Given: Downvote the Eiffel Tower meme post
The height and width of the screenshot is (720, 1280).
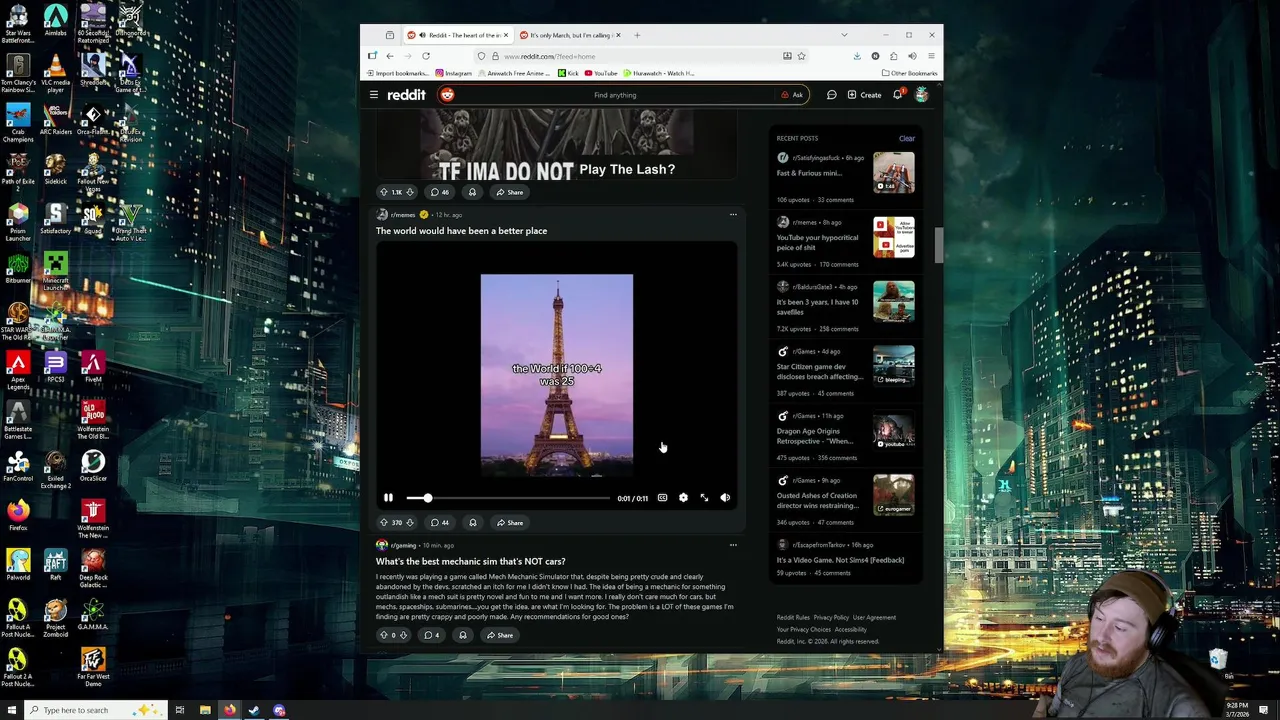Looking at the screenshot, I should click(409, 522).
